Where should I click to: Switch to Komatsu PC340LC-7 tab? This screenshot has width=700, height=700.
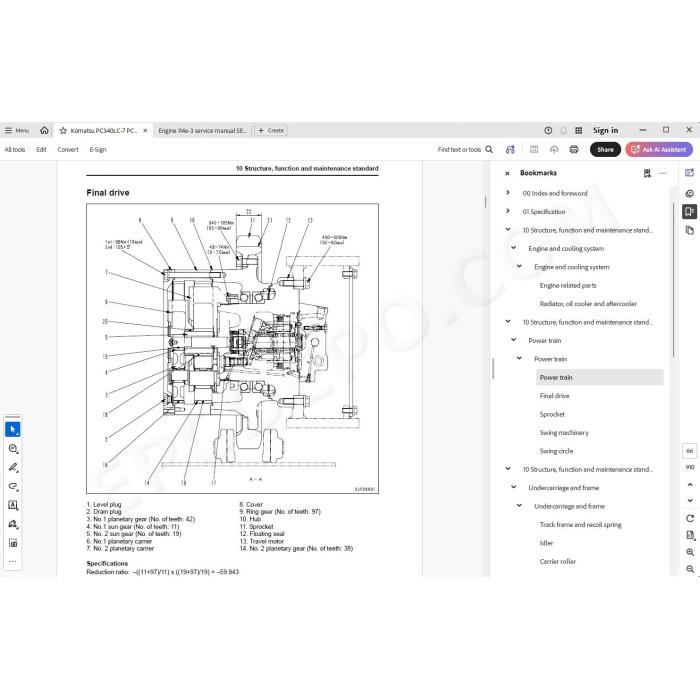(104, 130)
